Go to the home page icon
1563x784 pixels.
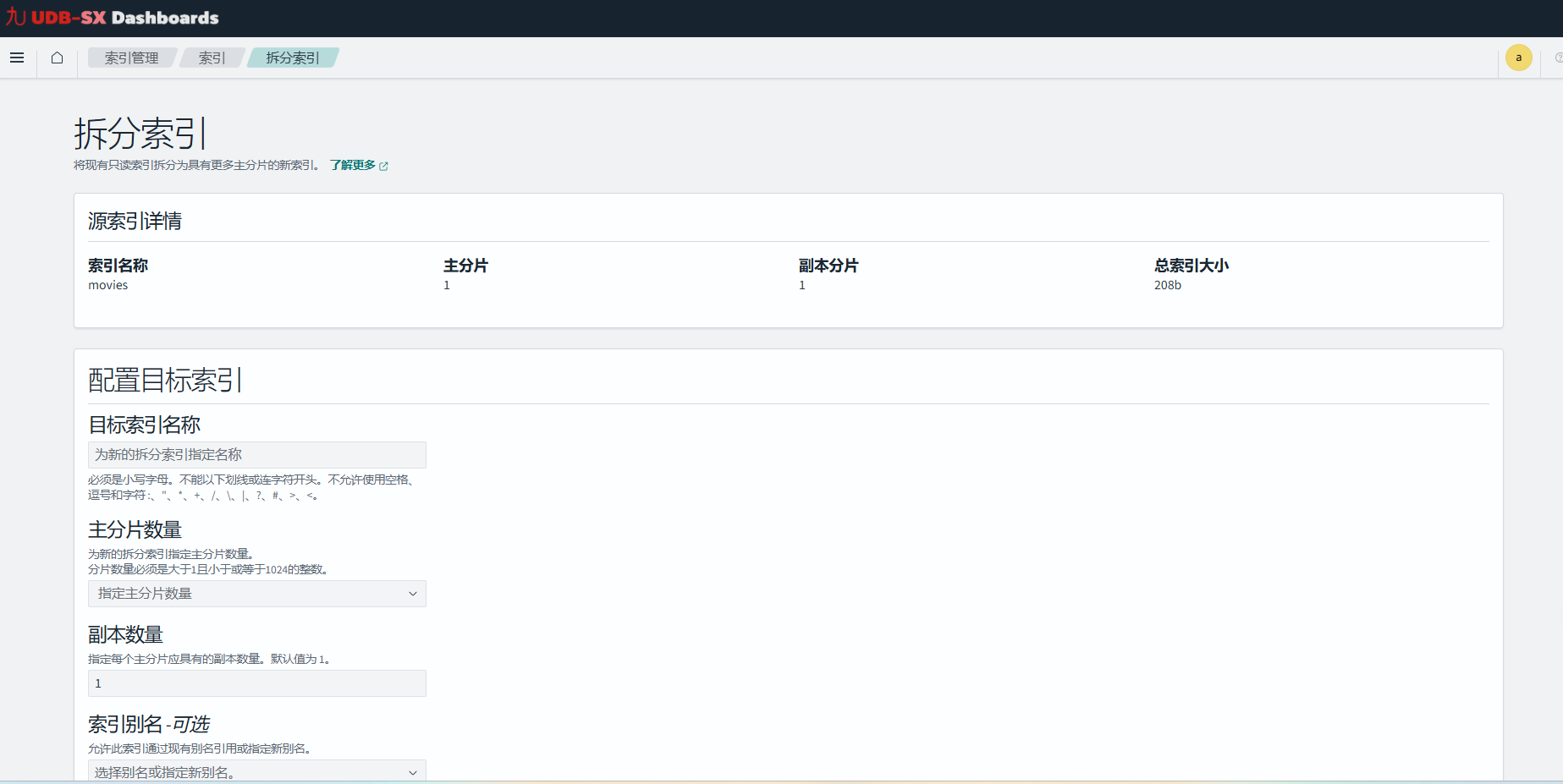(57, 58)
